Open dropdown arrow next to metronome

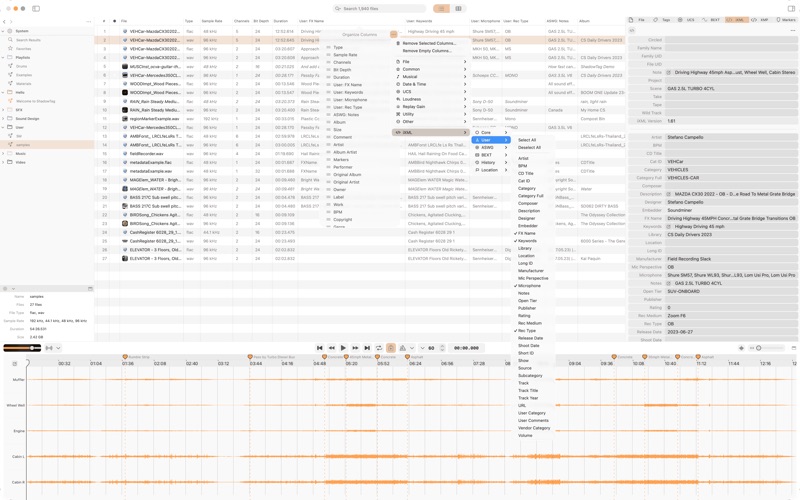click(412, 348)
